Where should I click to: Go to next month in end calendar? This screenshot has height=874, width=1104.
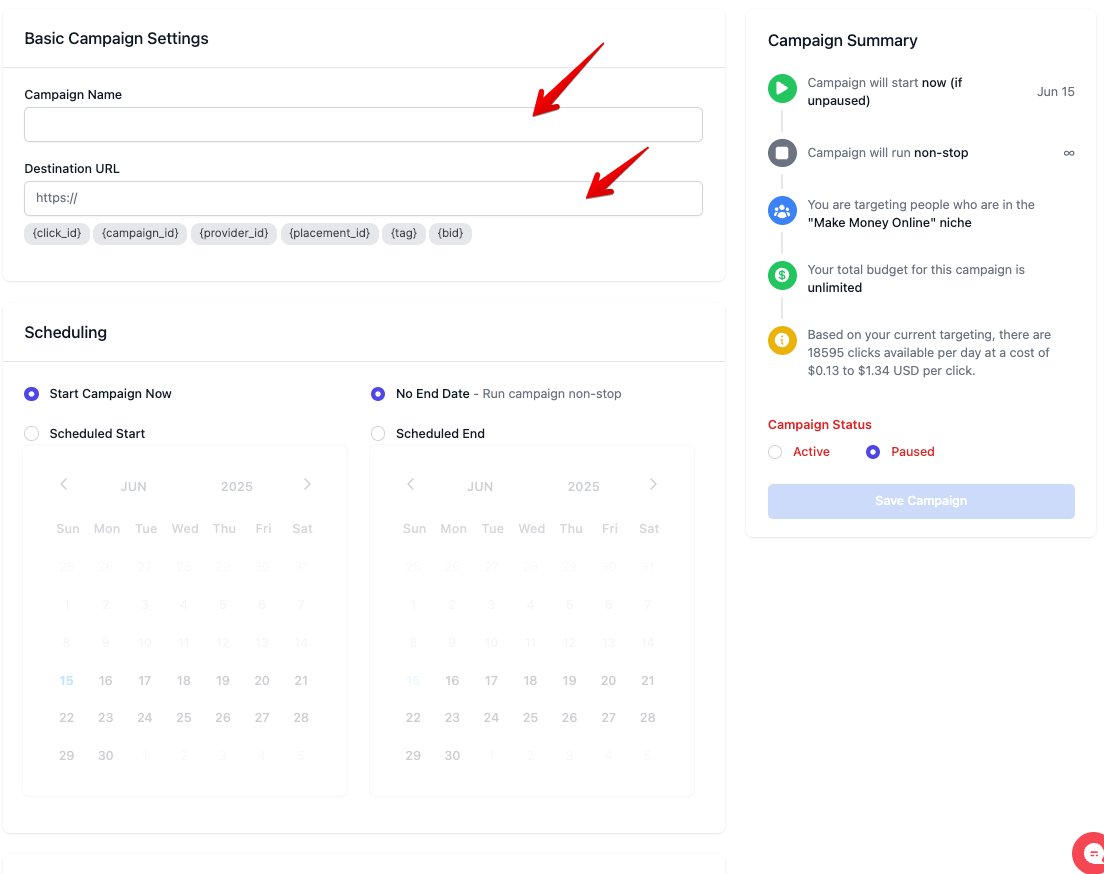[x=653, y=485]
